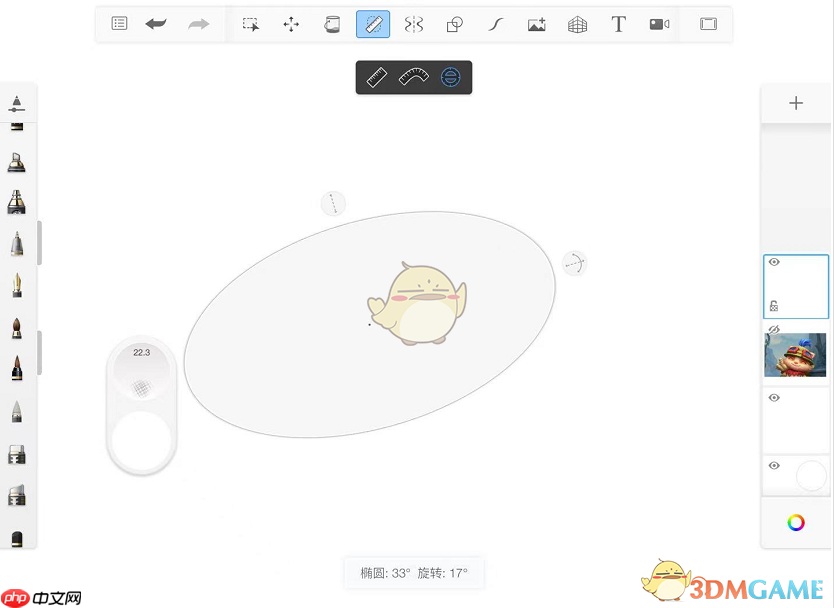Click the undo arrow

tap(156, 24)
